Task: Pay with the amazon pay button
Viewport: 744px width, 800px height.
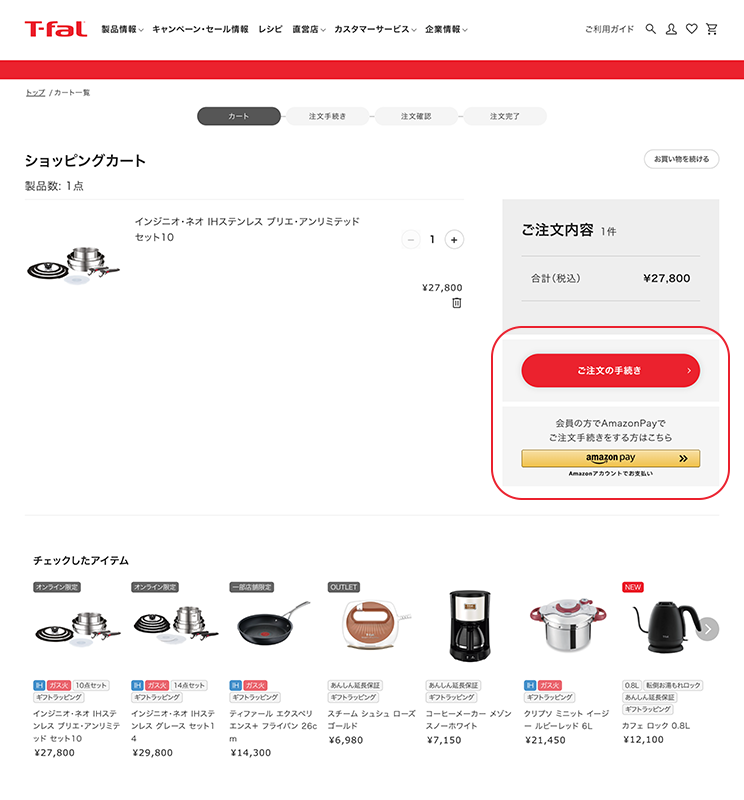Action: pyautogui.click(x=610, y=458)
